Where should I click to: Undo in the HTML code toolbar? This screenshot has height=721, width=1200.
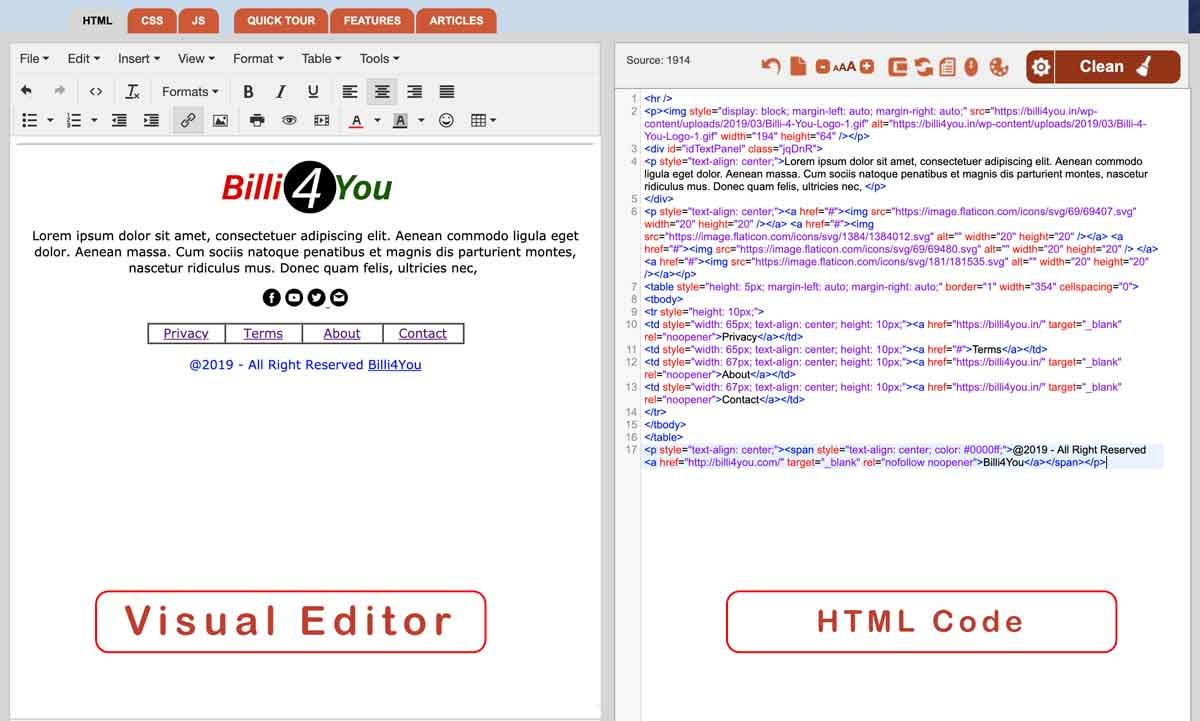770,67
